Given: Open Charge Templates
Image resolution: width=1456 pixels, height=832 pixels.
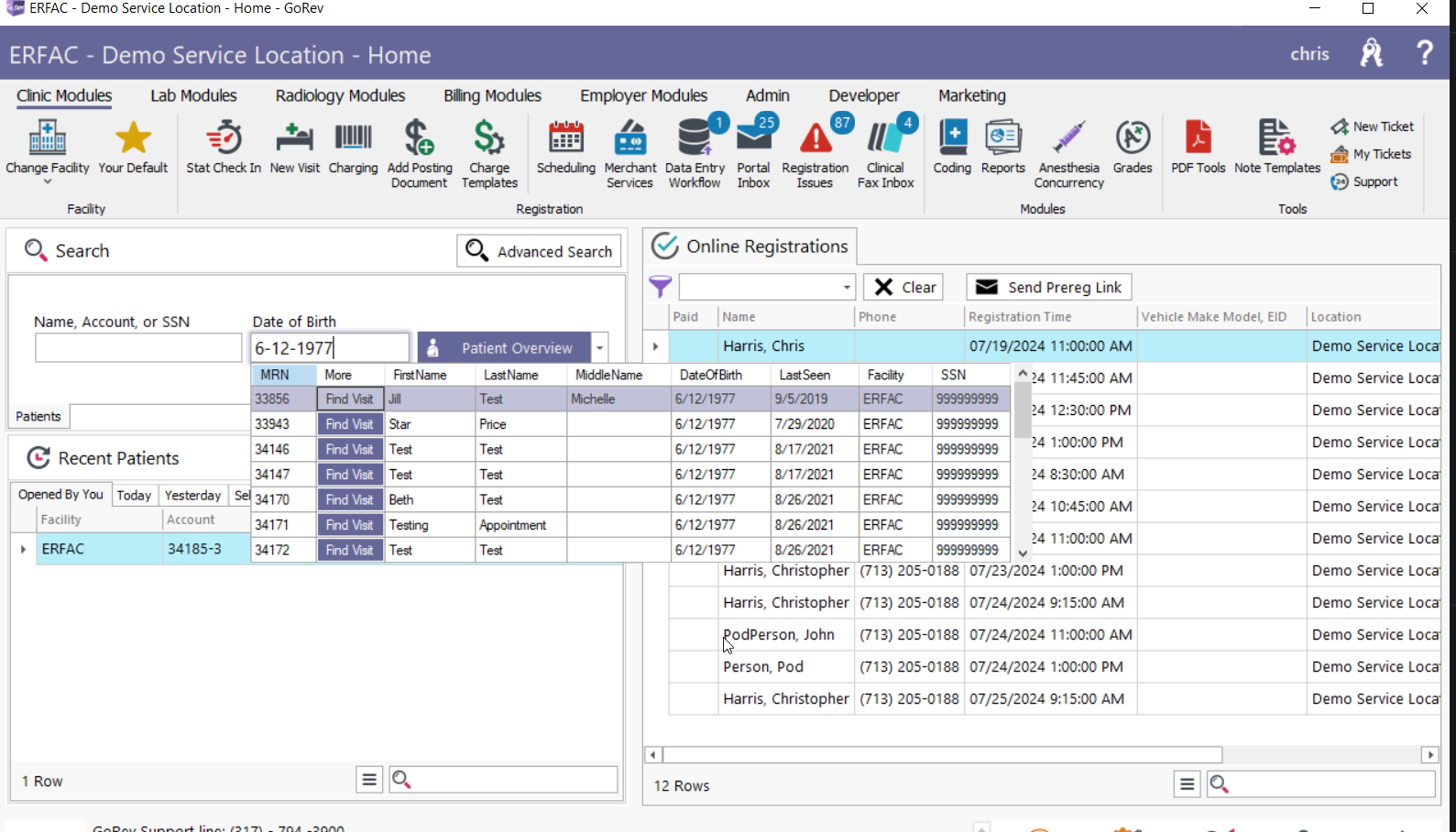Looking at the screenshot, I should click(489, 154).
